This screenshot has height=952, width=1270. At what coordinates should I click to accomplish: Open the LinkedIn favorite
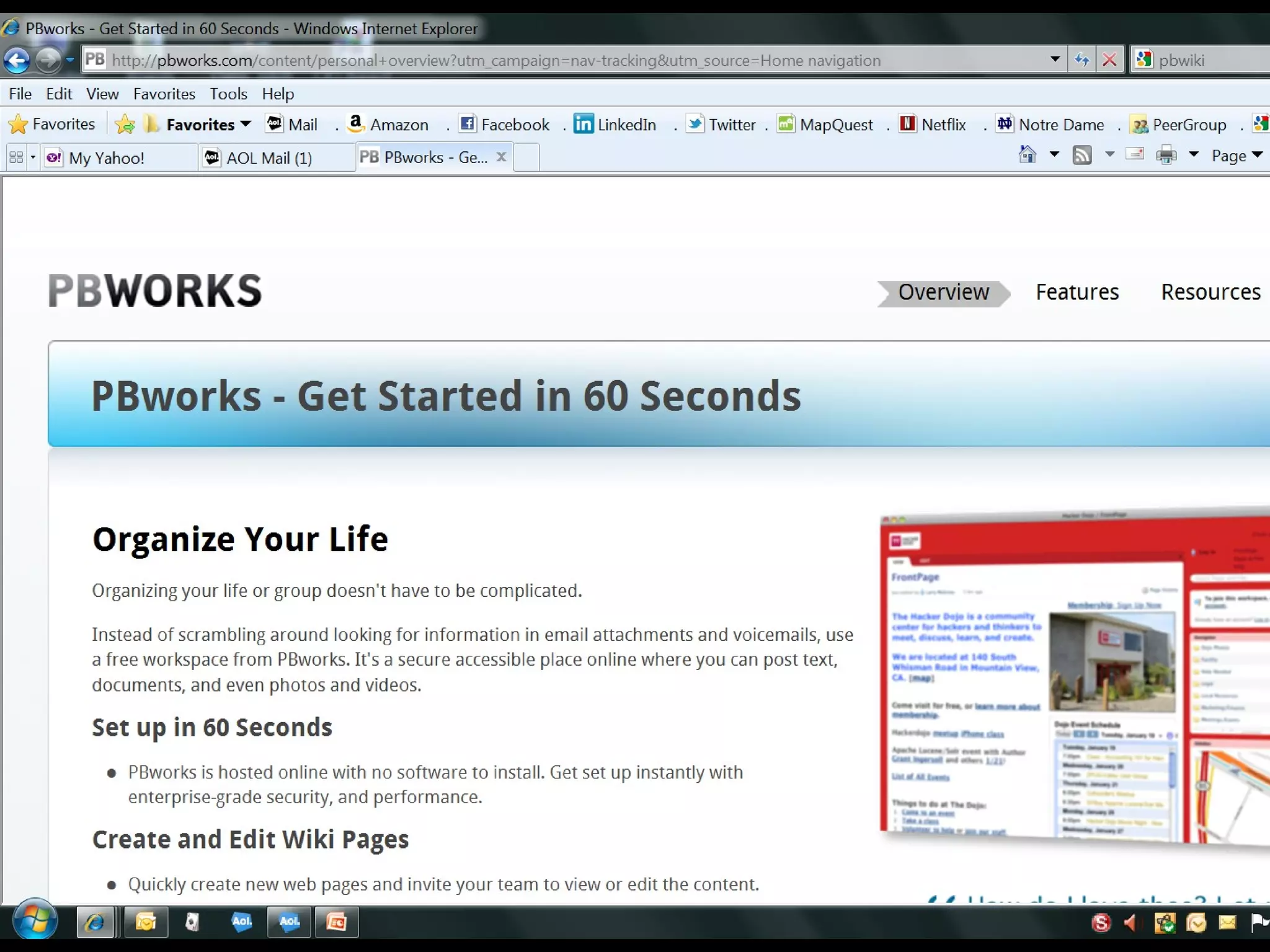click(615, 125)
